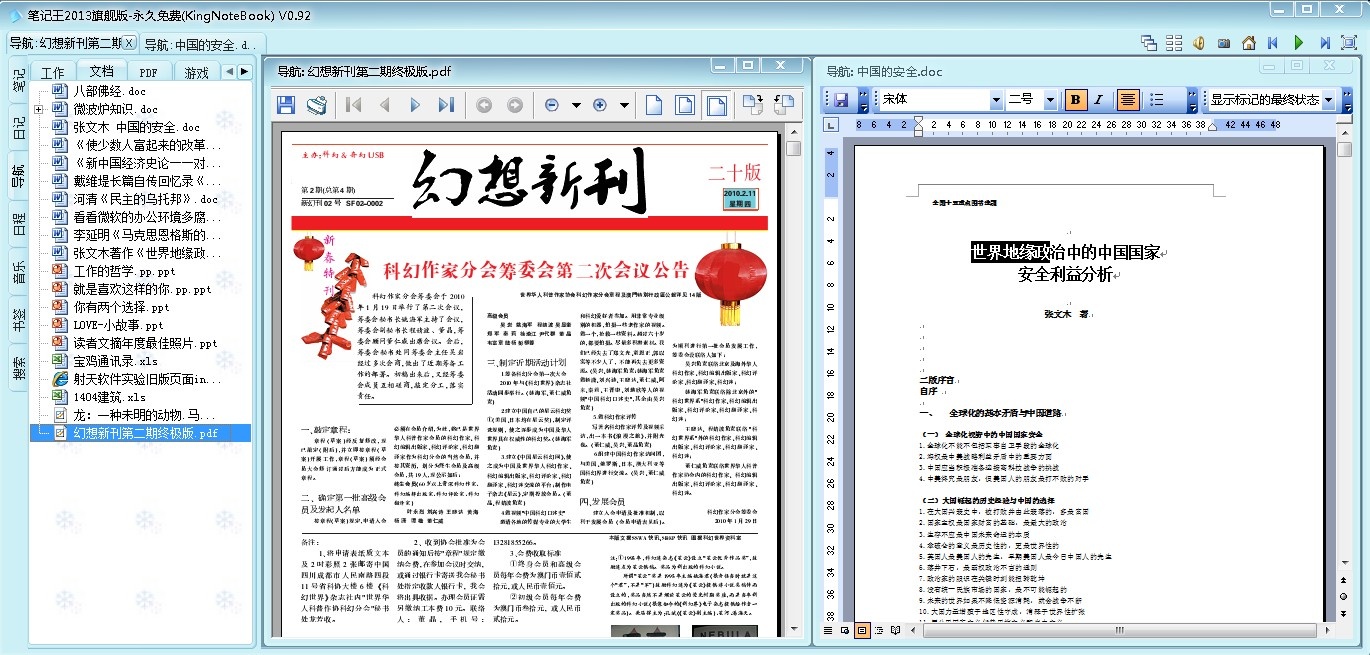Jump to the first PDF page
1370x655 pixels.
coord(353,105)
